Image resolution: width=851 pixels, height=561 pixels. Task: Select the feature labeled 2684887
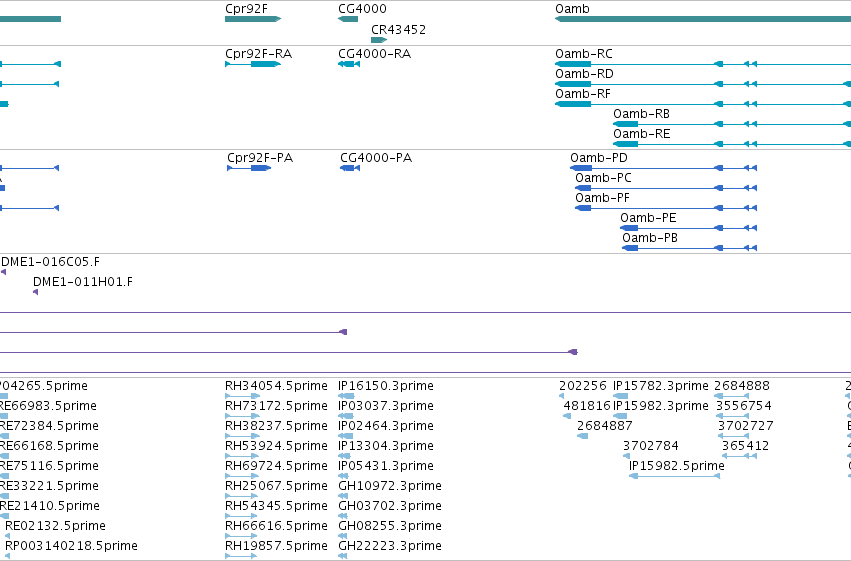point(605,426)
